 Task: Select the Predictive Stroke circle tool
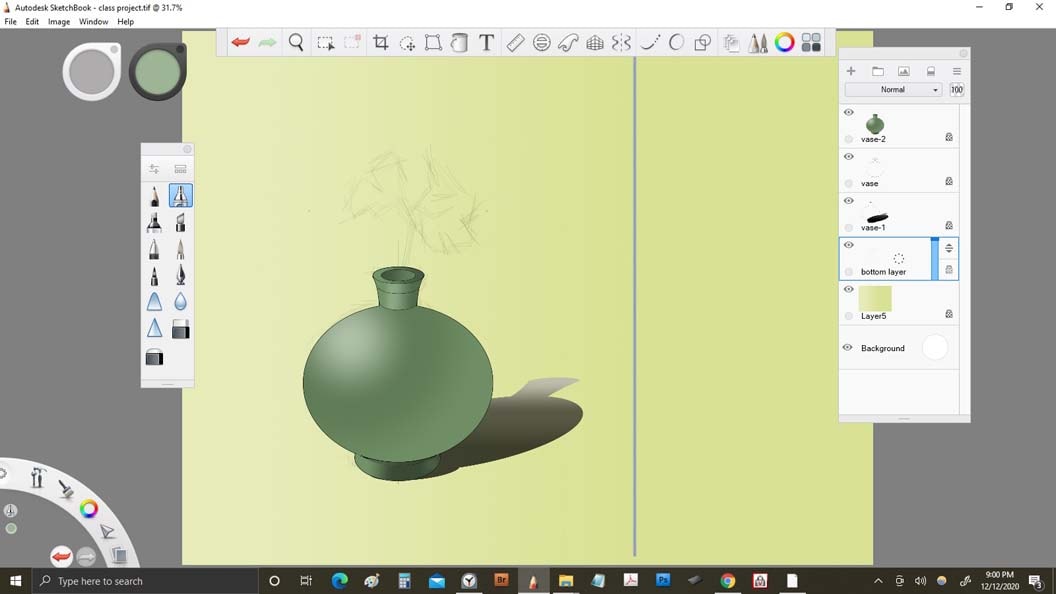click(x=677, y=42)
